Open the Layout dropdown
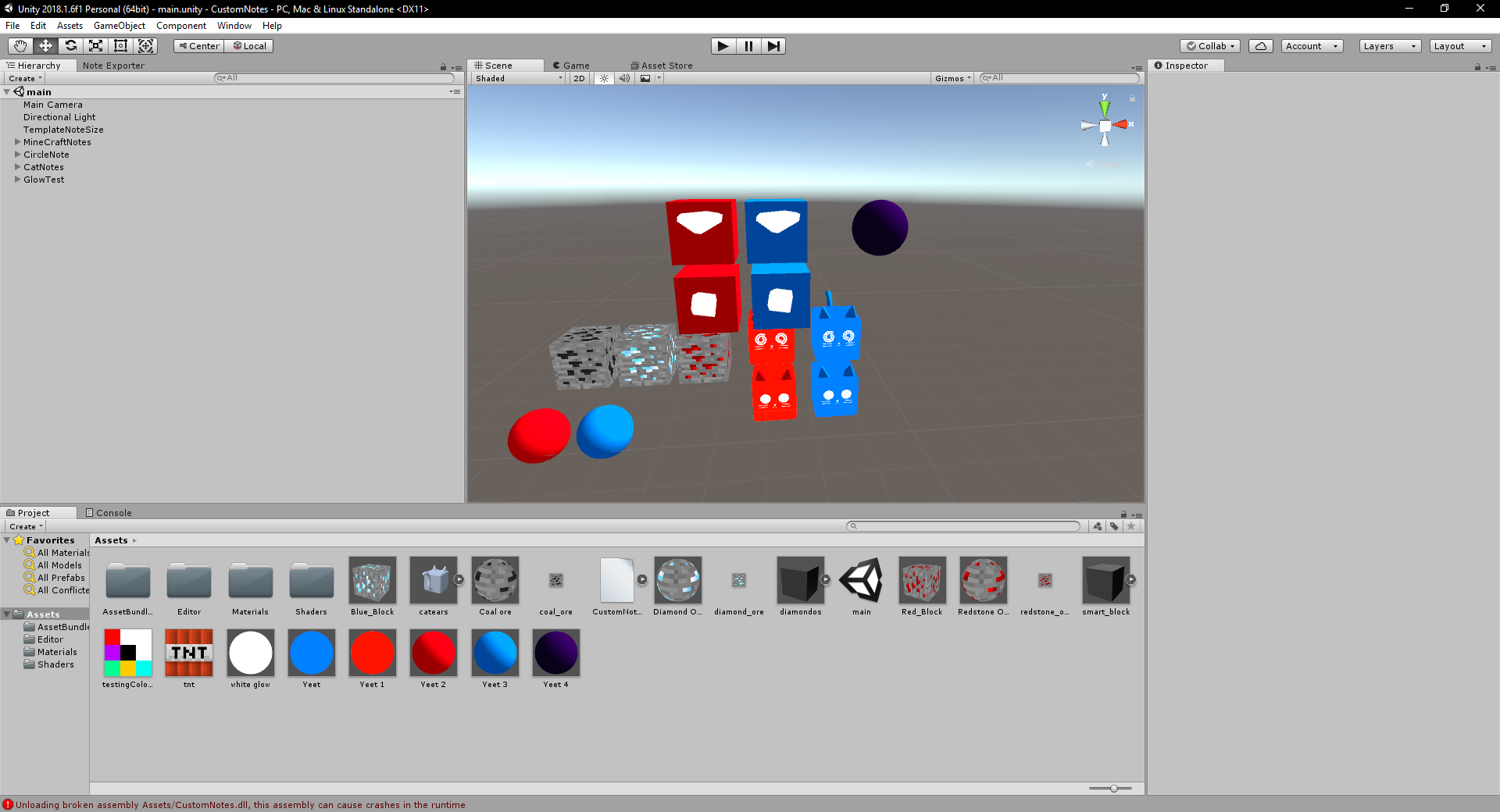Screen dimensions: 1500x812 [1459, 46]
